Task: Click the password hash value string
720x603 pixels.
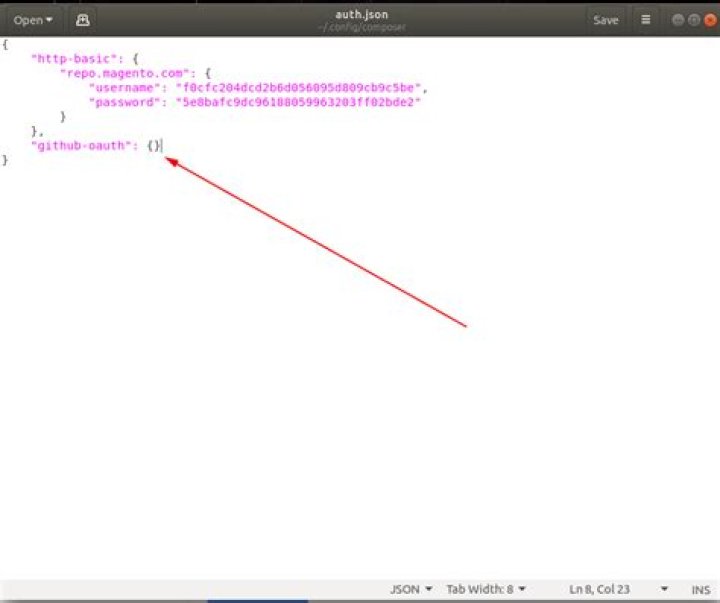Action: pos(298,102)
